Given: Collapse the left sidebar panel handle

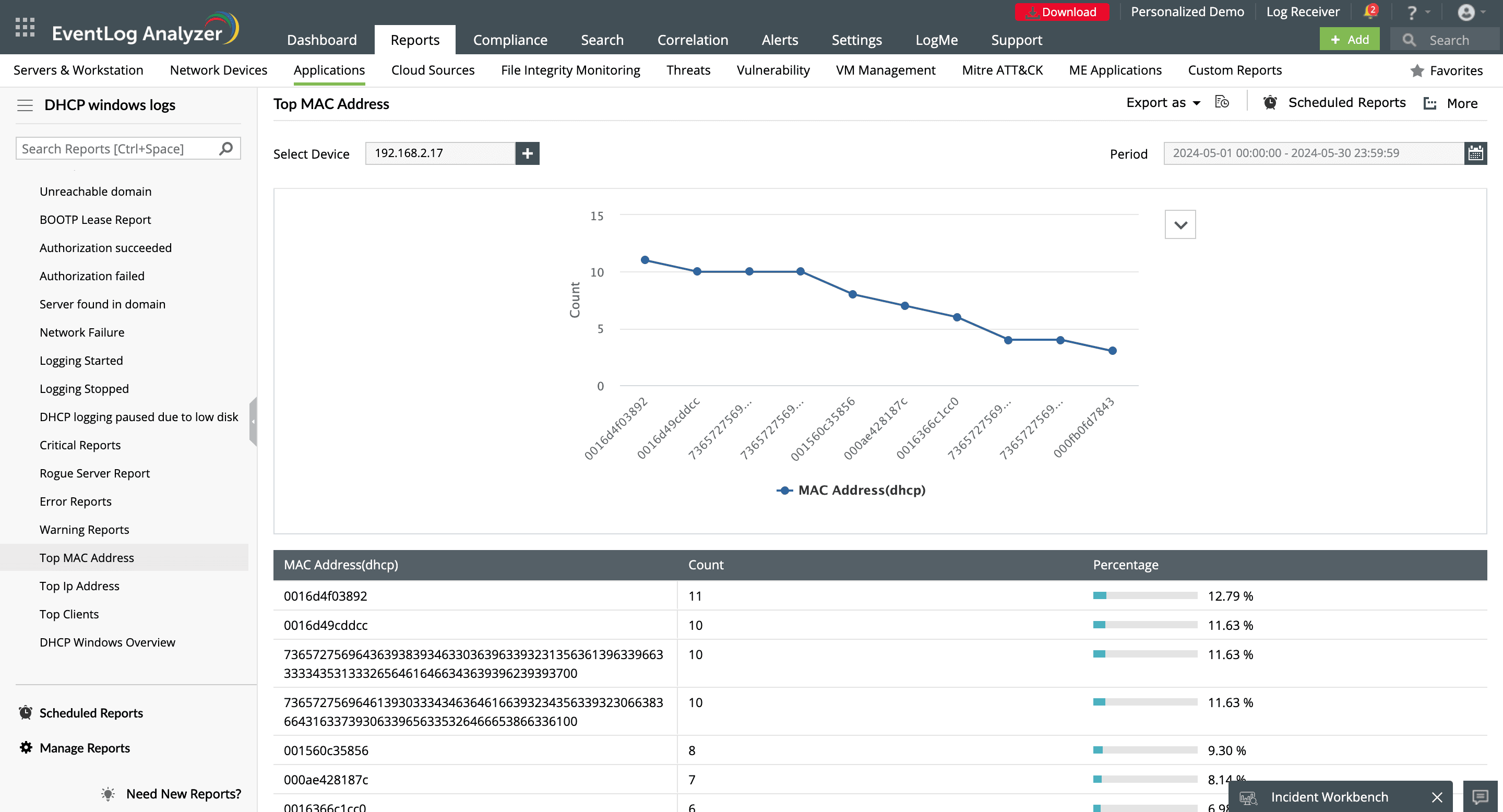Looking at the screenshot, I should [x=253, y=421].
